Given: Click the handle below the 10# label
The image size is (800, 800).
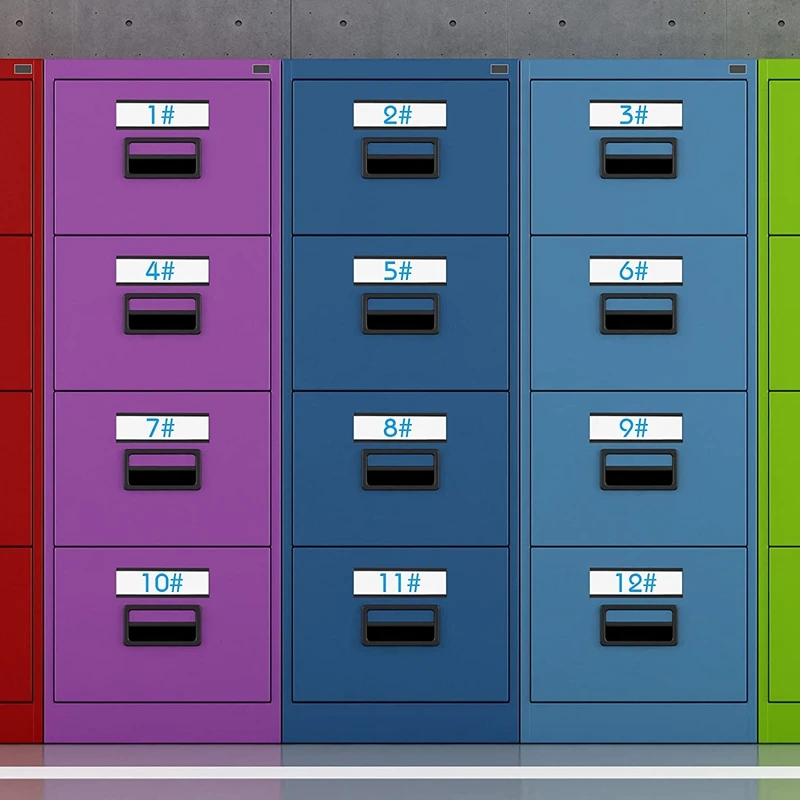Looking at the screenshot, I should (163, 626).
